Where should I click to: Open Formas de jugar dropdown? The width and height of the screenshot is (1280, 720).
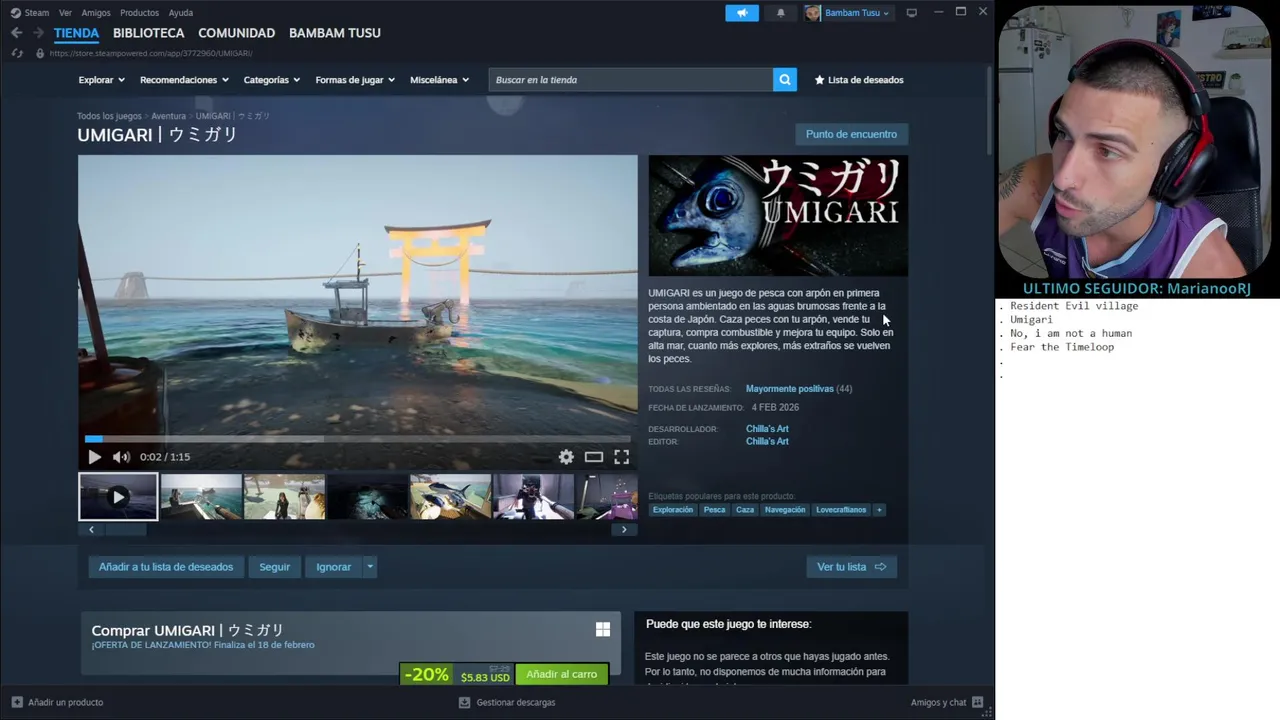[355, 80]
